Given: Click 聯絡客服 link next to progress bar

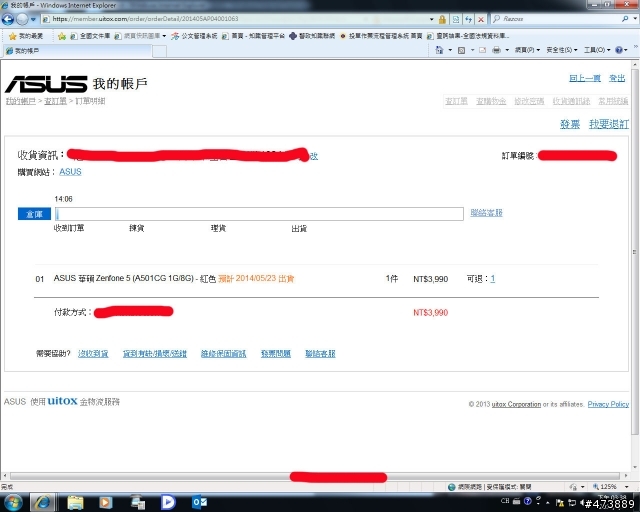Looking at the screenshot, I should [486, 213].
